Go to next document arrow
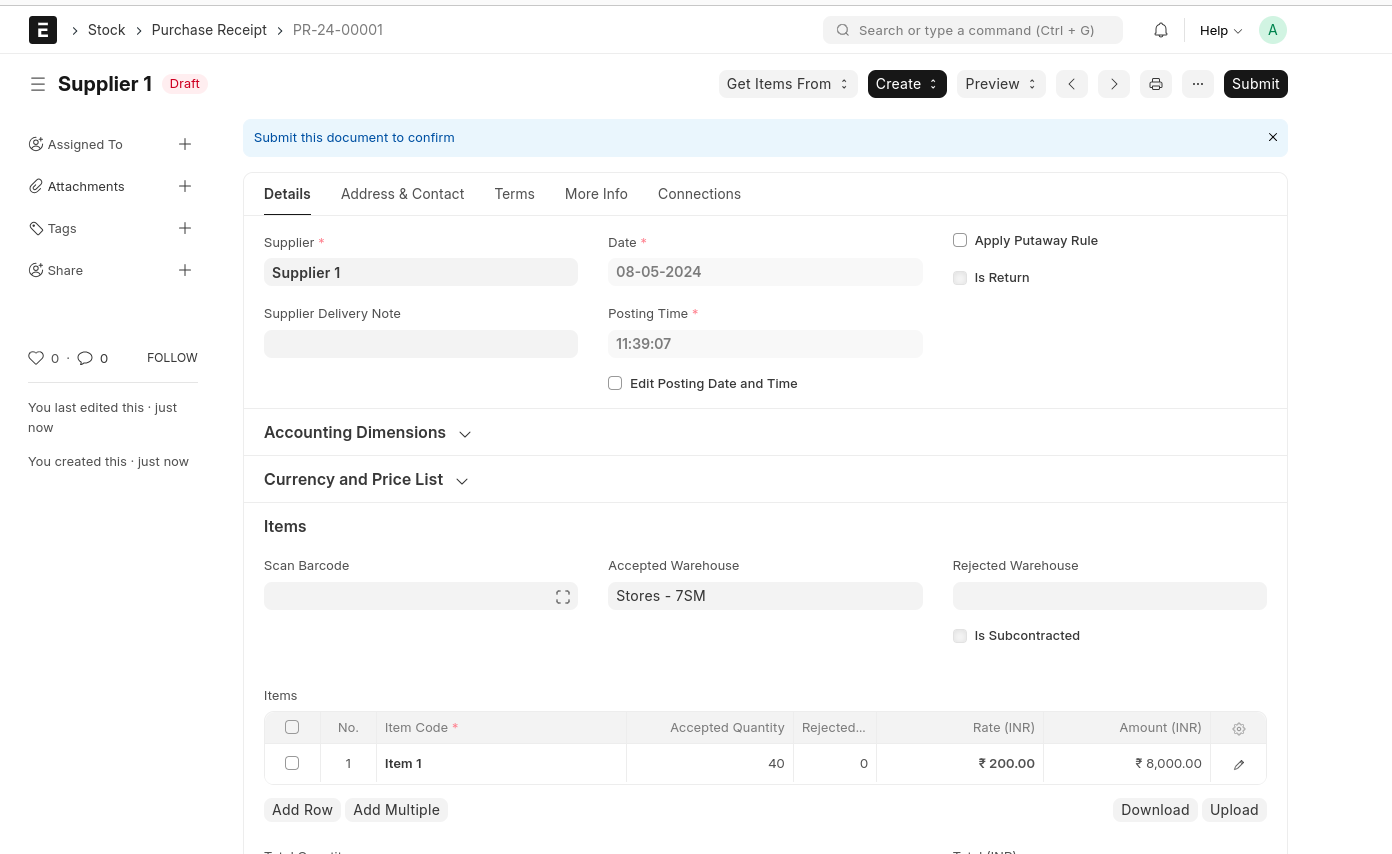 pos(1113,84)
